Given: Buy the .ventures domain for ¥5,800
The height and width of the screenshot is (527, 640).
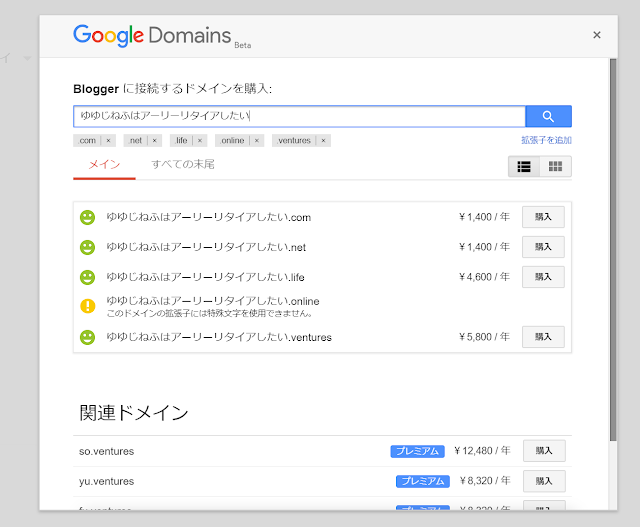Looking at the screenshot, I should point(543,337).
